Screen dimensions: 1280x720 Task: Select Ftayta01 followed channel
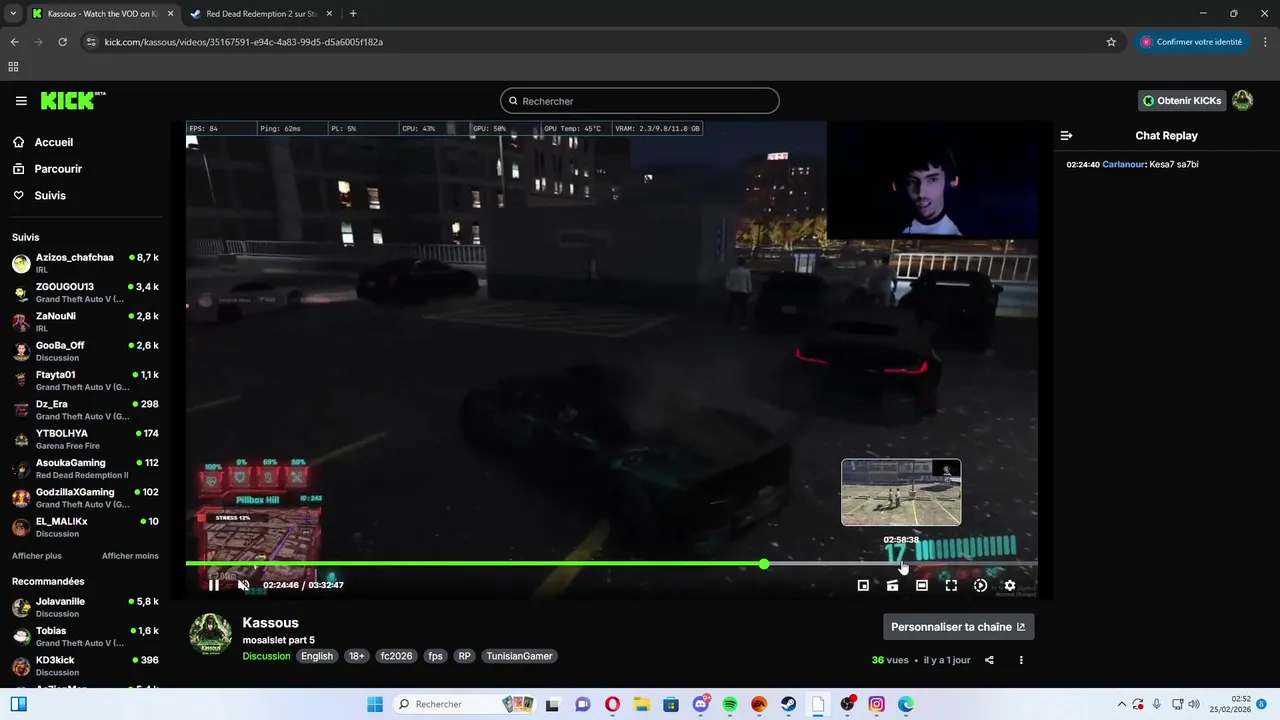click(85, 381)
